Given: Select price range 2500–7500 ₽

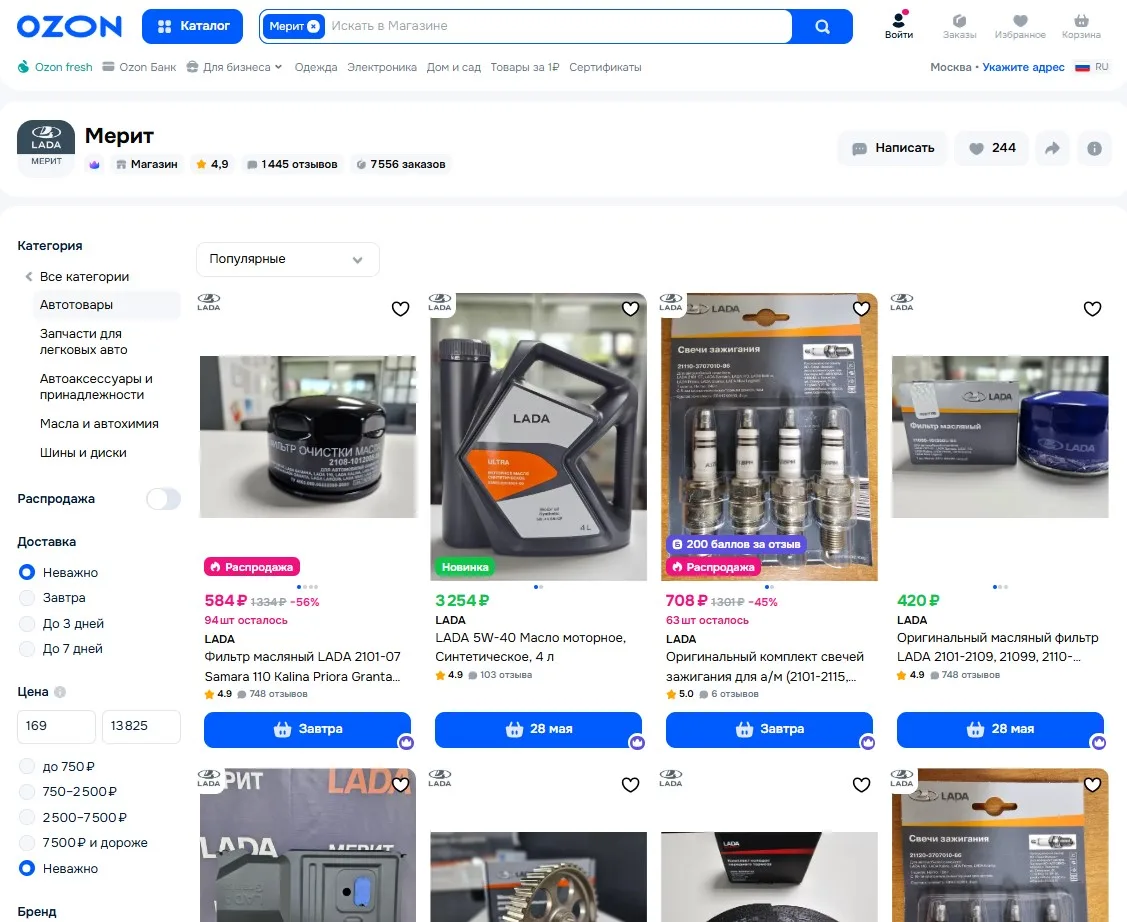Looking at the screenshot, I should [x=27, y=818].
